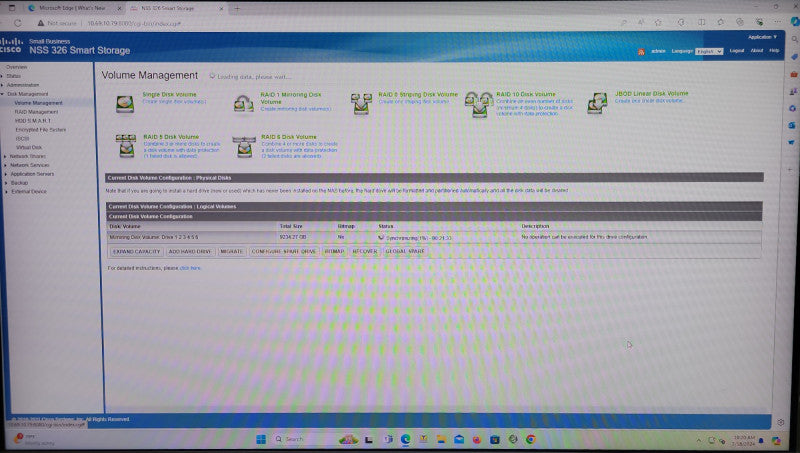
Task: Select the Mirroring Disk Volume Drive row
Action: pos(434,238)
